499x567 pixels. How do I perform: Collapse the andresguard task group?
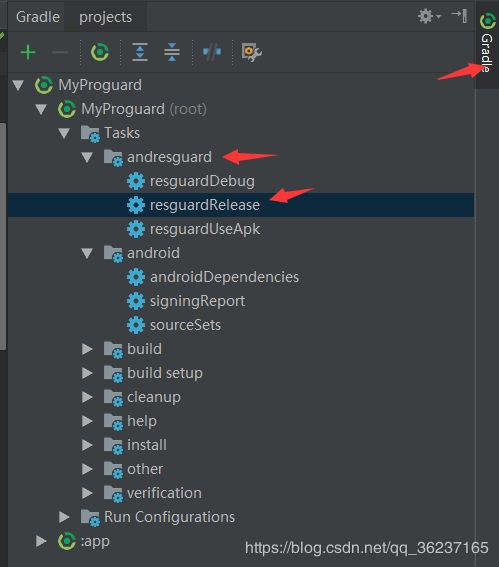[x=87, y=157]
